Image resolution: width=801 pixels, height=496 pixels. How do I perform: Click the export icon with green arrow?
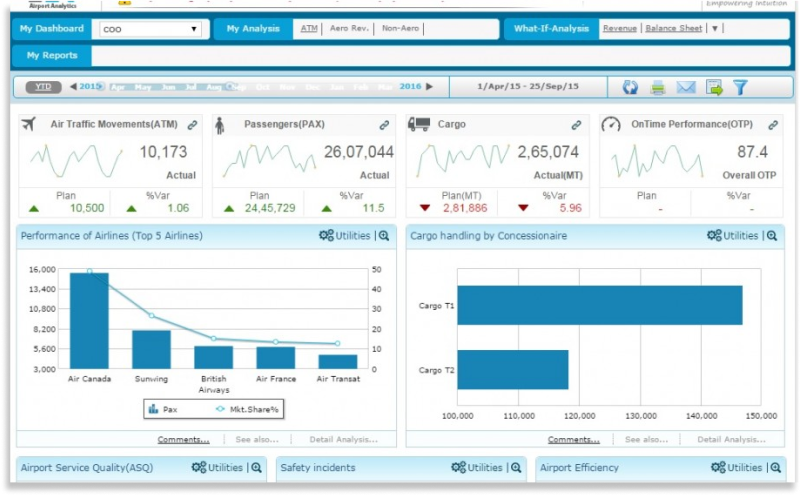coord(714,87)
